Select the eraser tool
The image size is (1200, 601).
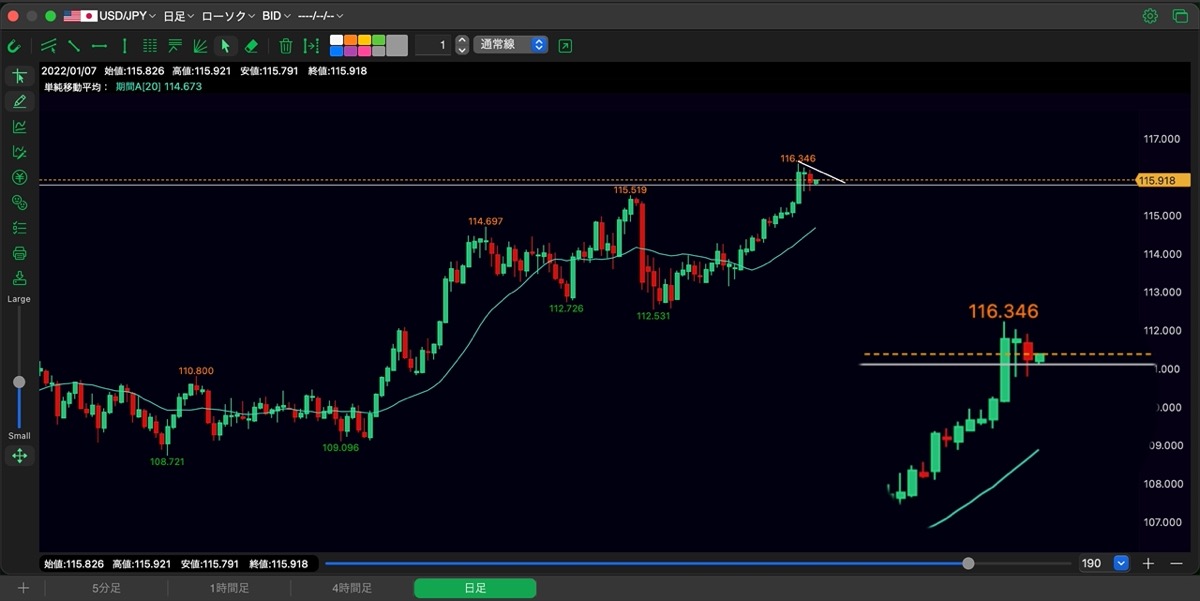point(251,45)
